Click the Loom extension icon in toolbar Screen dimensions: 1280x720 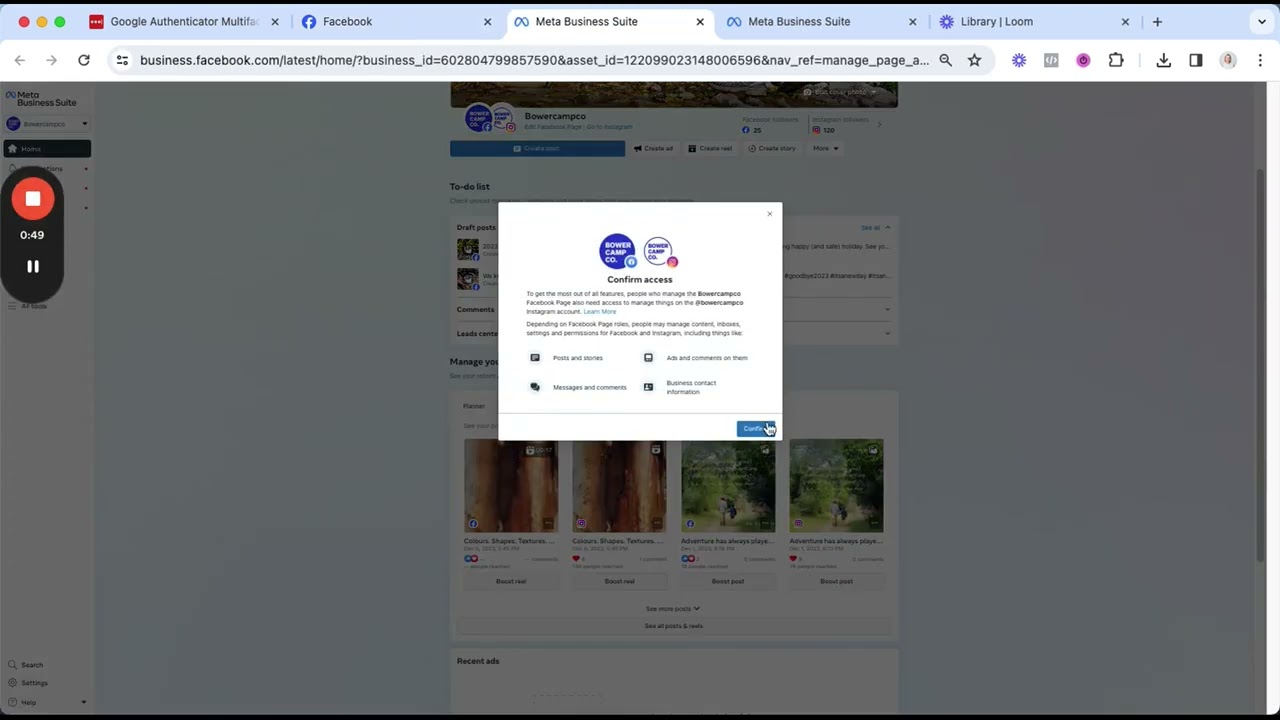tap(1019, 60)
